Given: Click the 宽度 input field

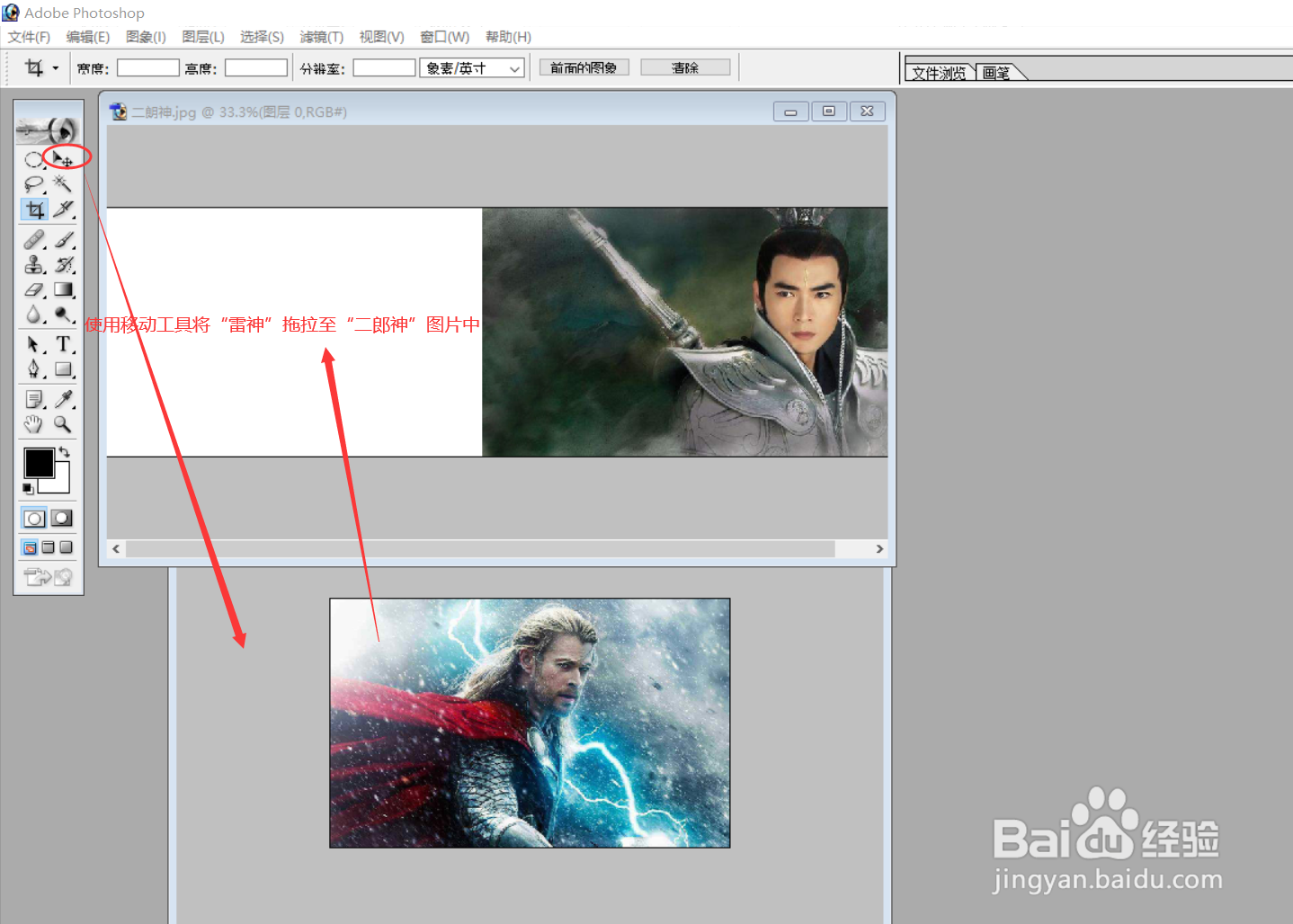Looking at the screenshot, I should tap(148, 68).
